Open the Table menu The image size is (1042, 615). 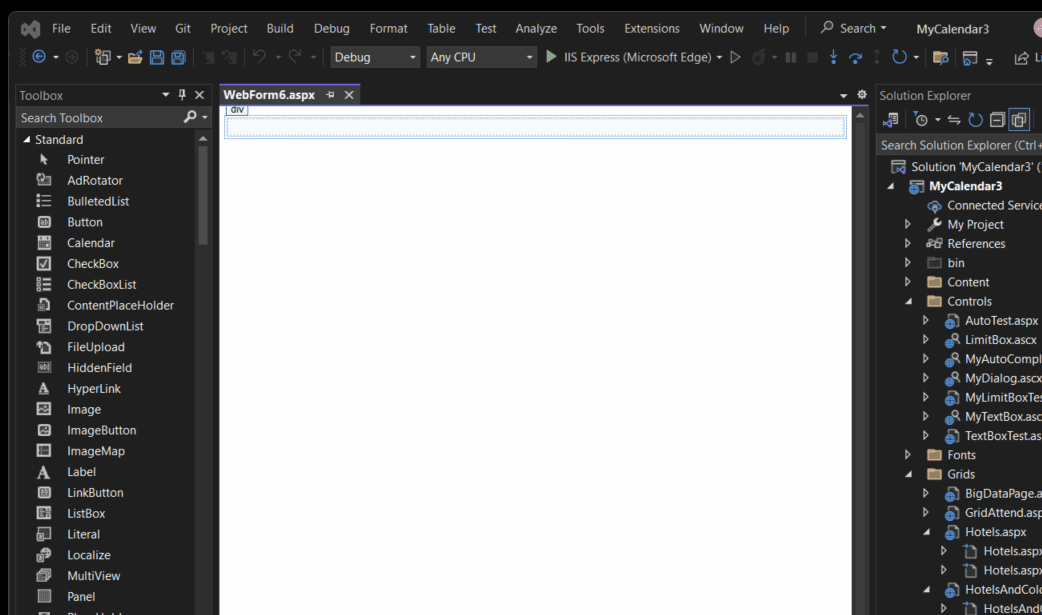click(x=441, y=28)
